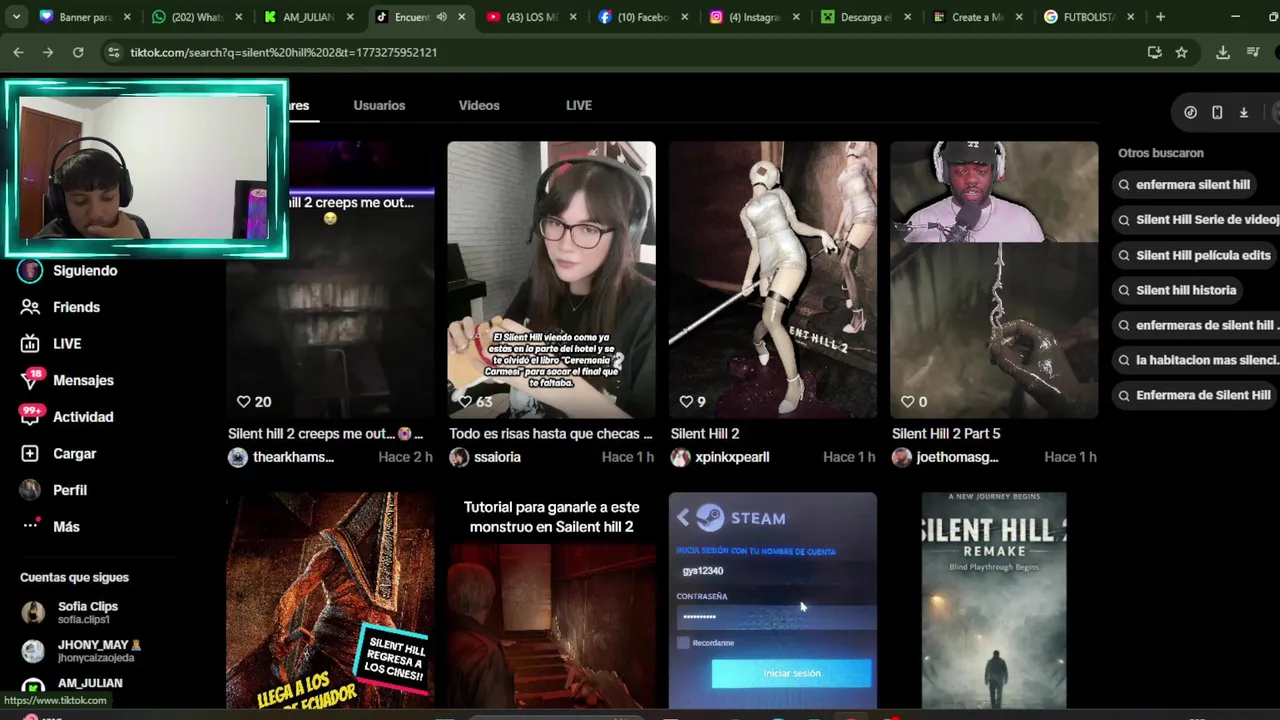Click the LIVE camera icon in sidebar

(x=31, y=344)
